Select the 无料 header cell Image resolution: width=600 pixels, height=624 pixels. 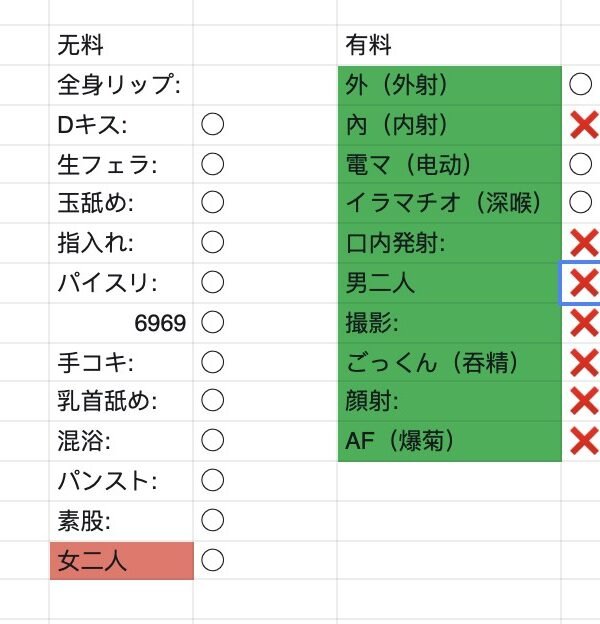(x=121, y=45)
